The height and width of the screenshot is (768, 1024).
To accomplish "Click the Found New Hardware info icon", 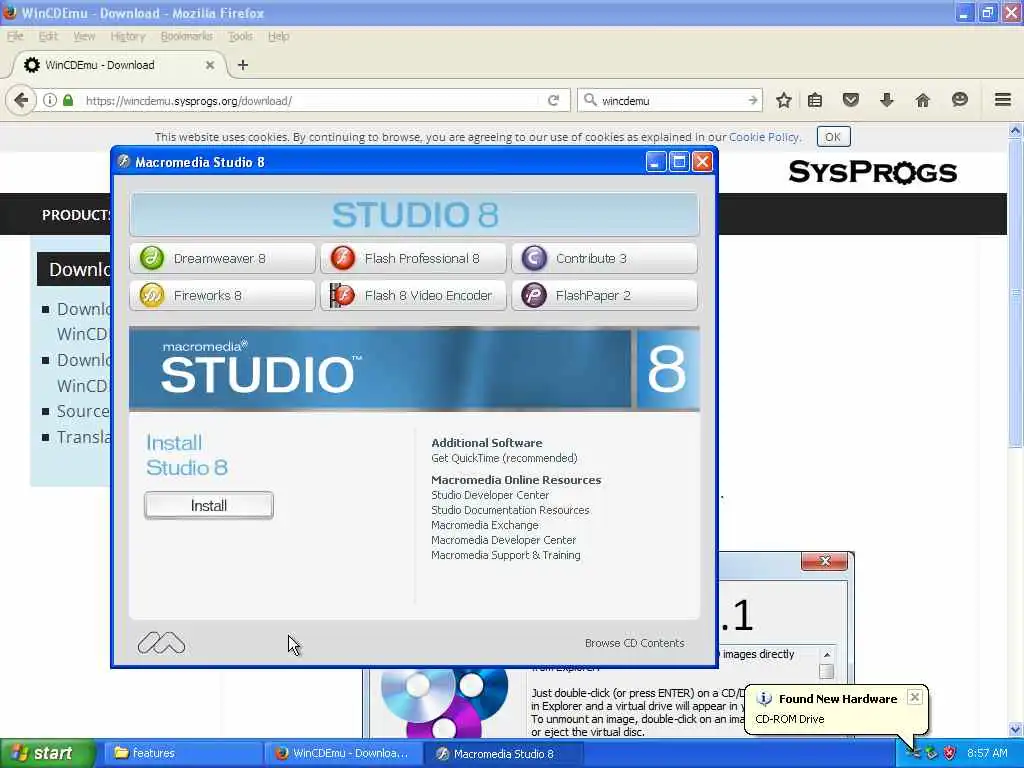I will pyautogui.click(x=764, y=699).
